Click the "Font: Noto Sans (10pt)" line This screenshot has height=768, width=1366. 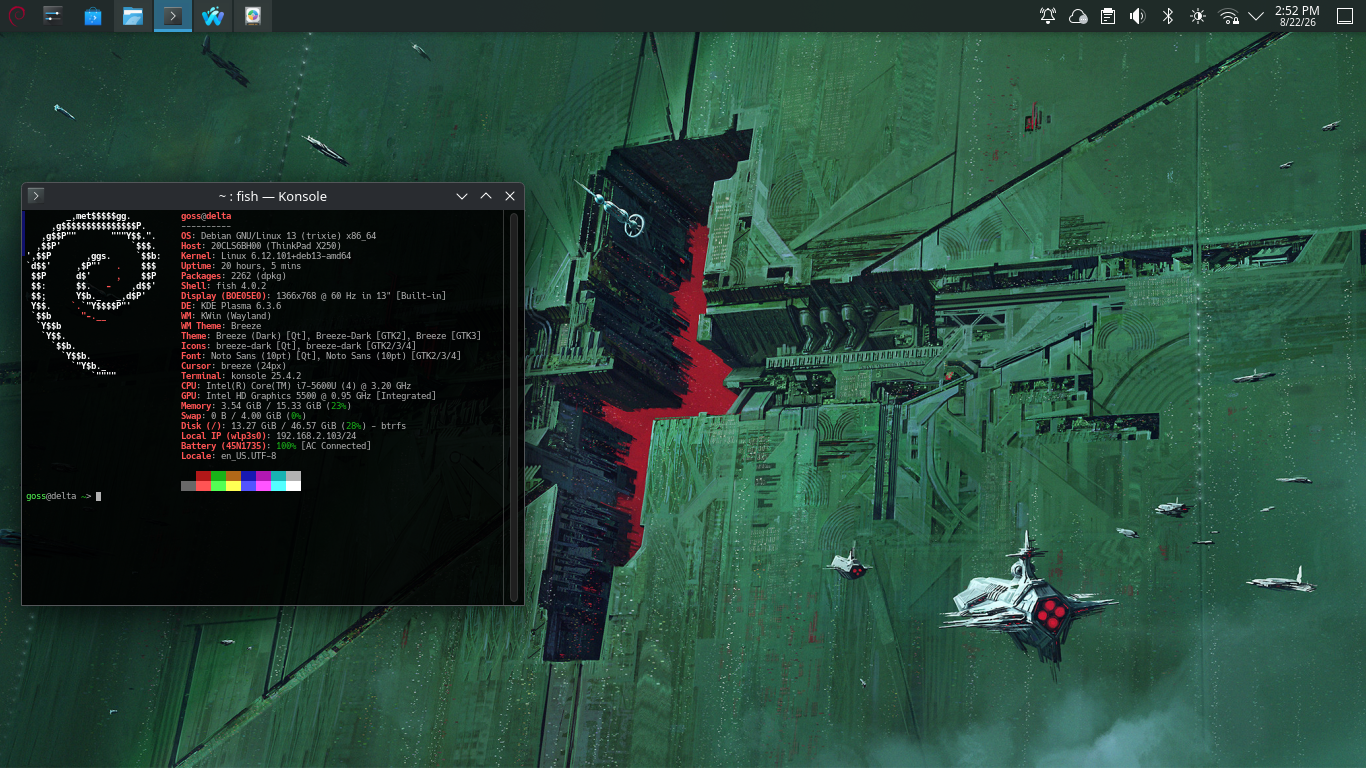pyautogui.click(x=321, y=356)
